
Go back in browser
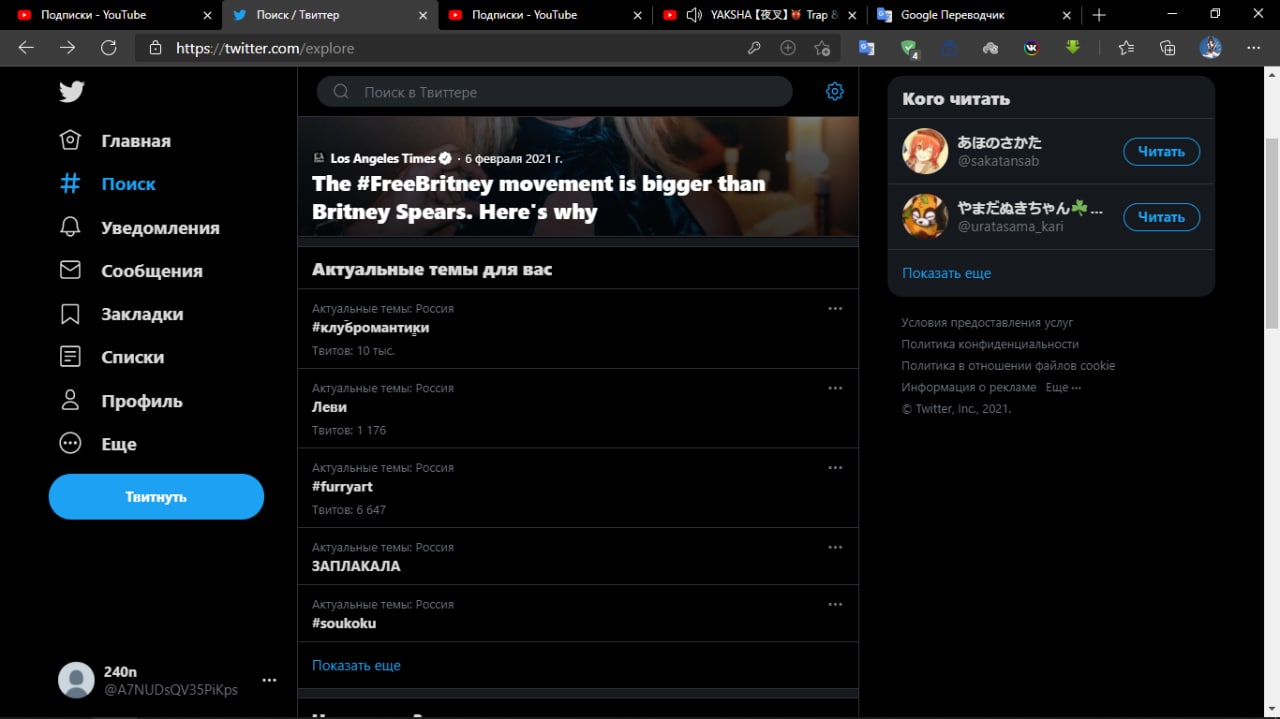pyautogui.click(x=26, y=48)
